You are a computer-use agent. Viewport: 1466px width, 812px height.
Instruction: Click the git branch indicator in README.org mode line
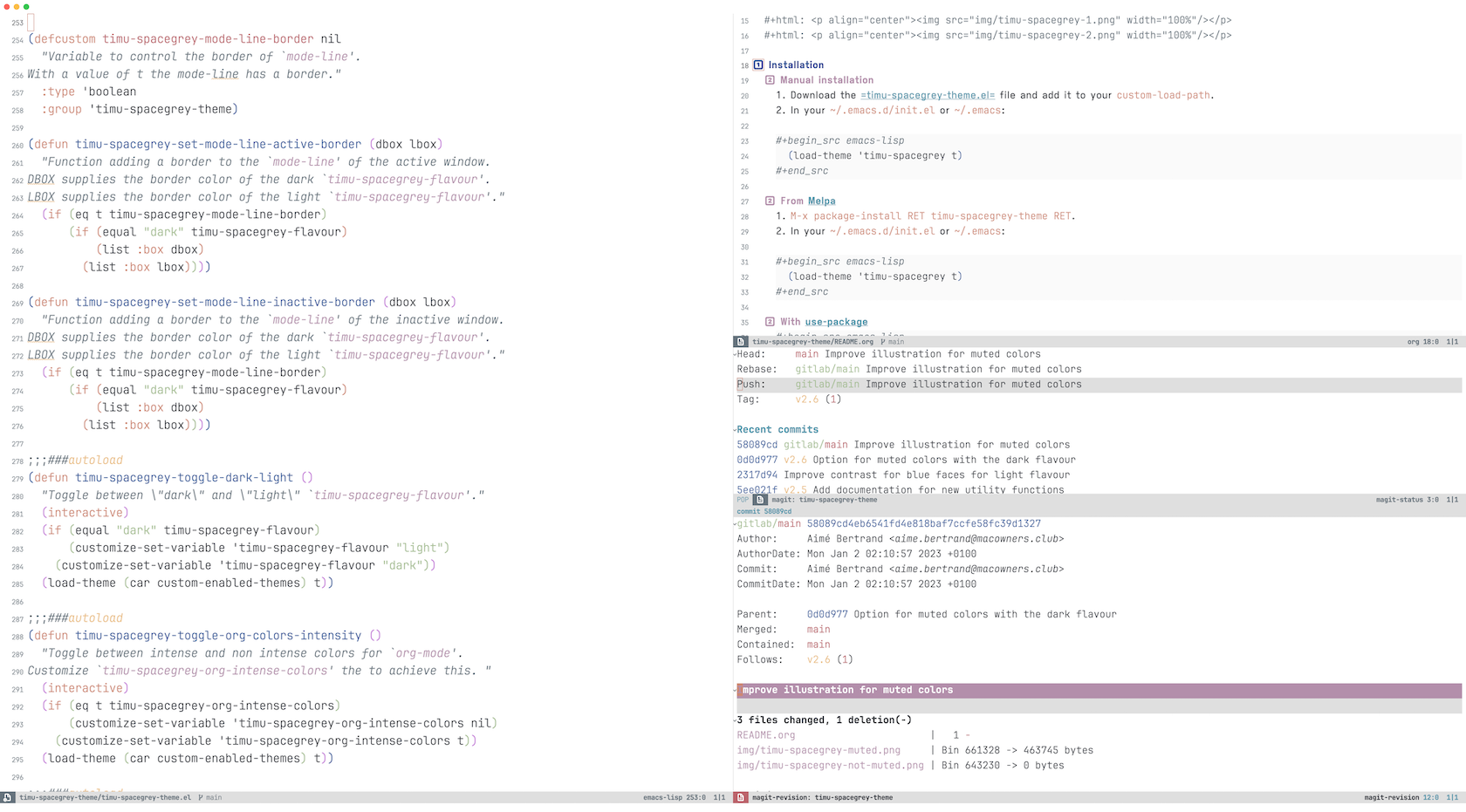tap(893, 342)
